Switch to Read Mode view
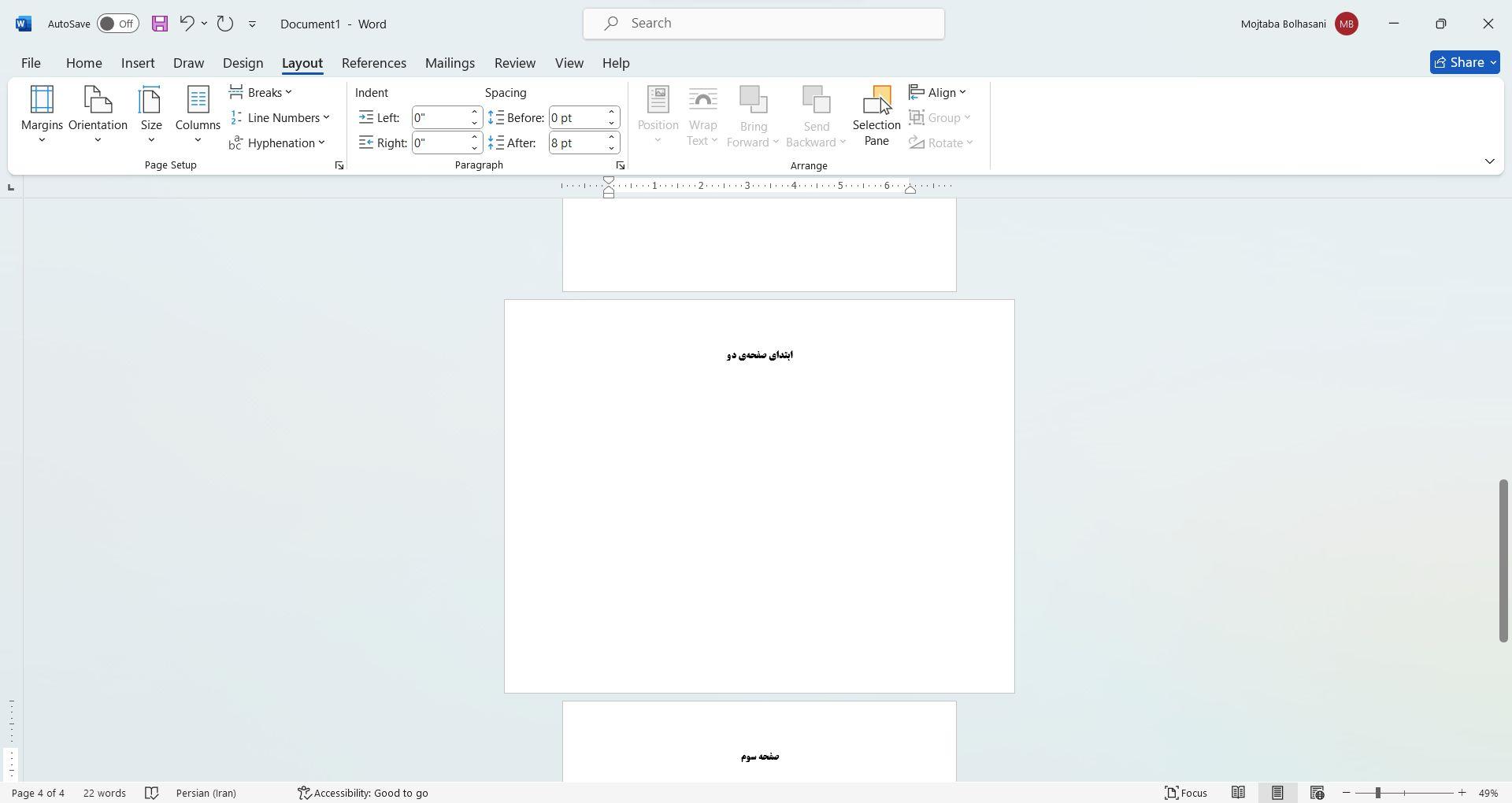This screenshot has height=803, width=1512. (x=1238, y=793)
